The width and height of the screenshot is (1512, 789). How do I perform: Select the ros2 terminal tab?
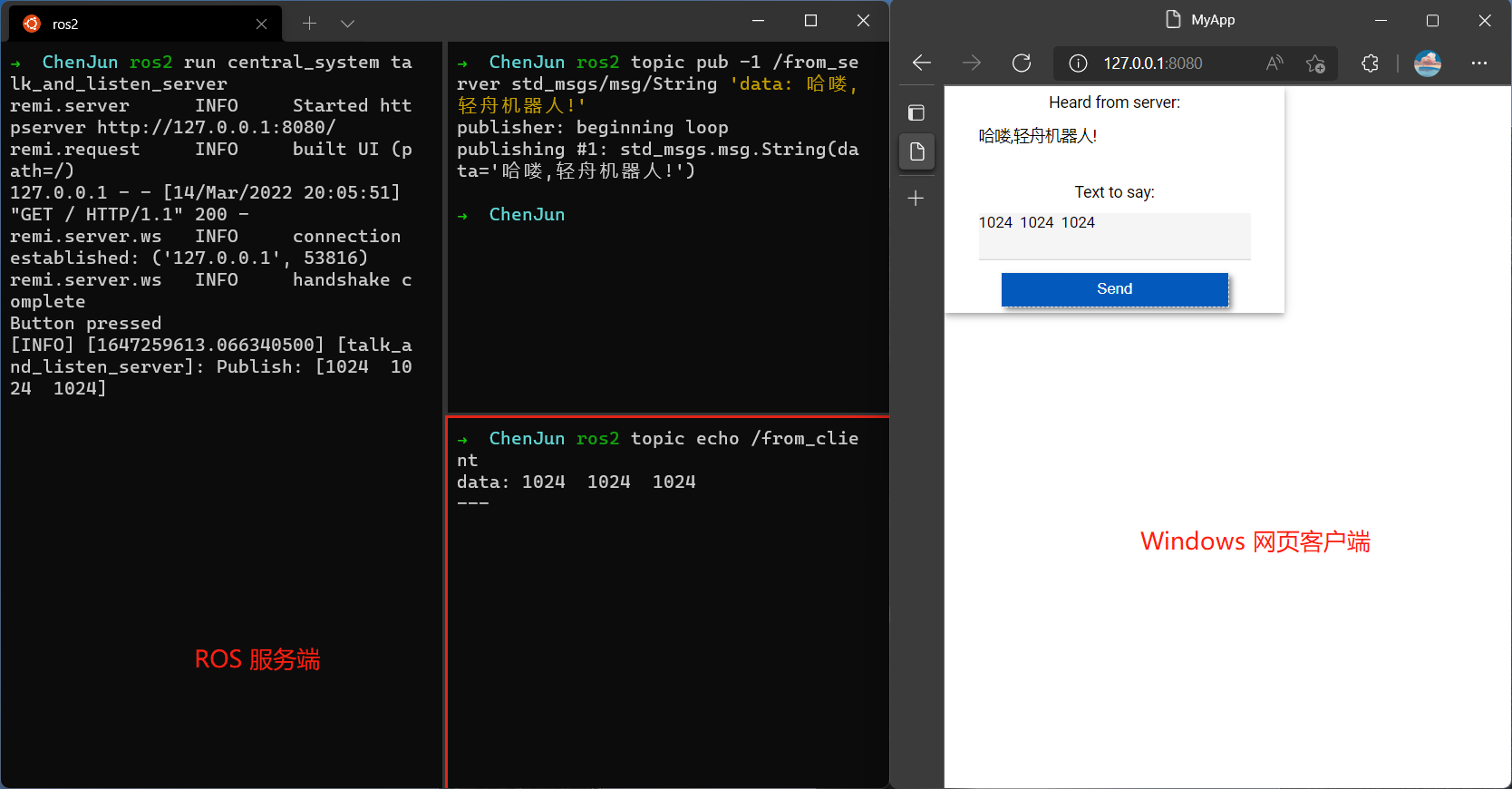[x=145, y=24]
